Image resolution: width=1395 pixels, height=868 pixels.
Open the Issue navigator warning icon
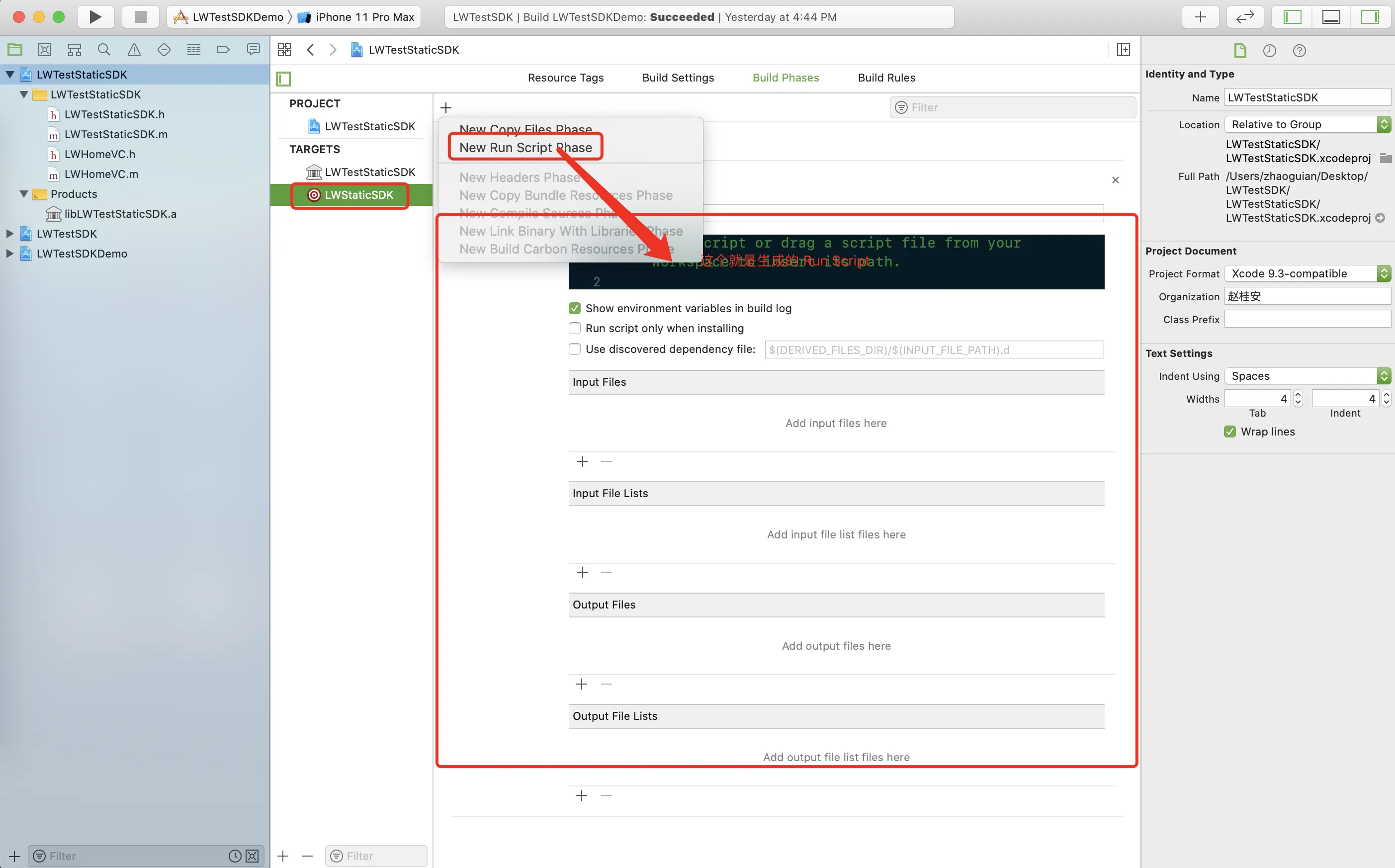coord(134,50)
